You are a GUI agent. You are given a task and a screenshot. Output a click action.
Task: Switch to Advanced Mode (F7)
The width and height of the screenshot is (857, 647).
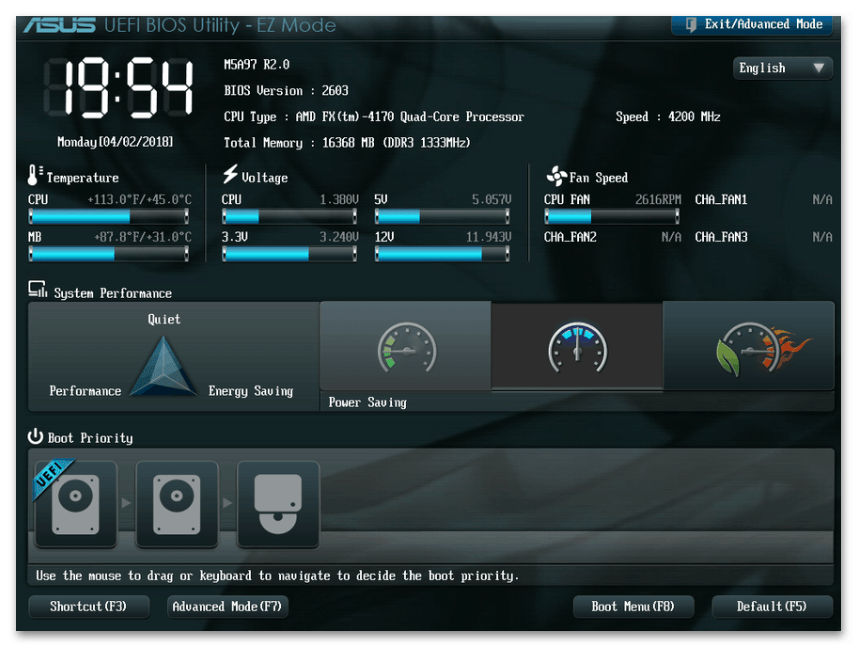coord(227,606)
